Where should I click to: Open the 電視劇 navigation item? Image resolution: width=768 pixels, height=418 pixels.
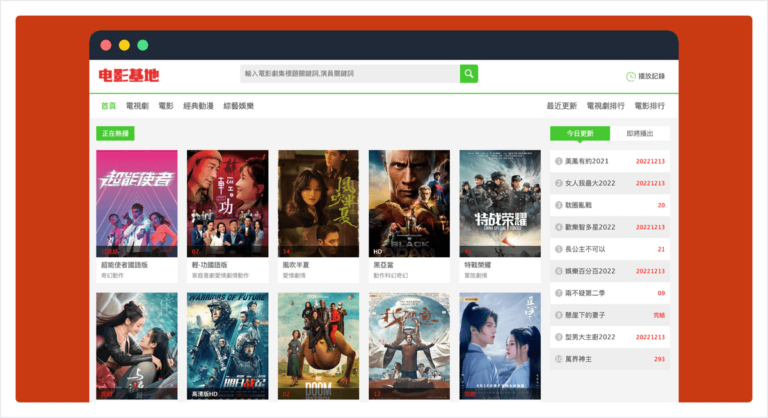coord(137,106)
